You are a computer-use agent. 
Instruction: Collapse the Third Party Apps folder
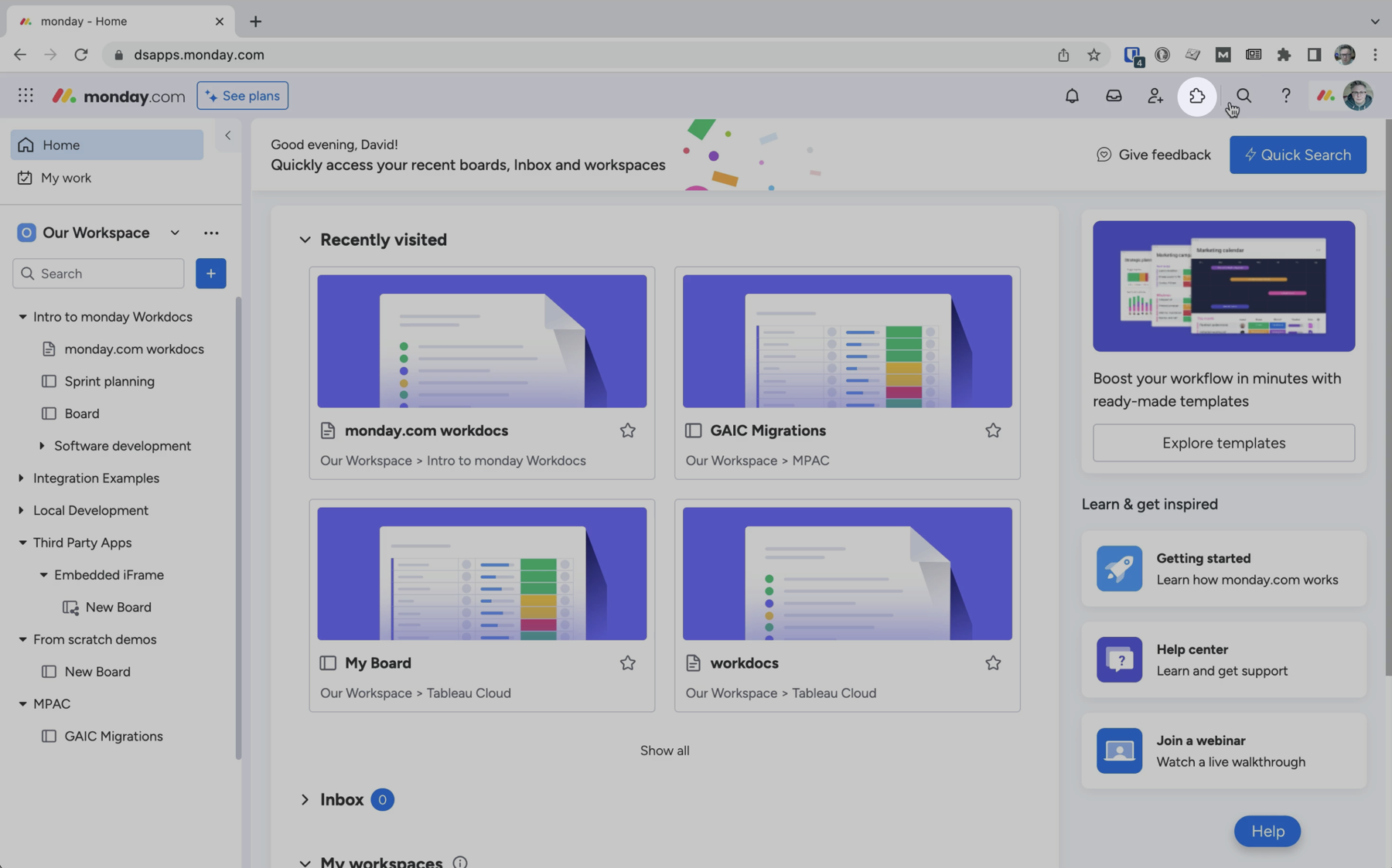22,543
